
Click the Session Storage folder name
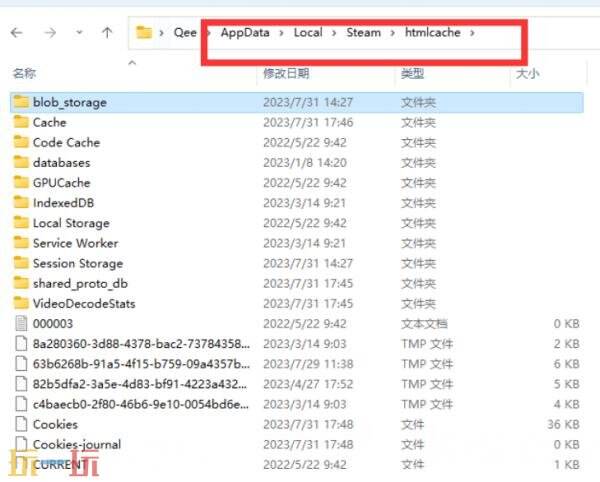[78, 264]
